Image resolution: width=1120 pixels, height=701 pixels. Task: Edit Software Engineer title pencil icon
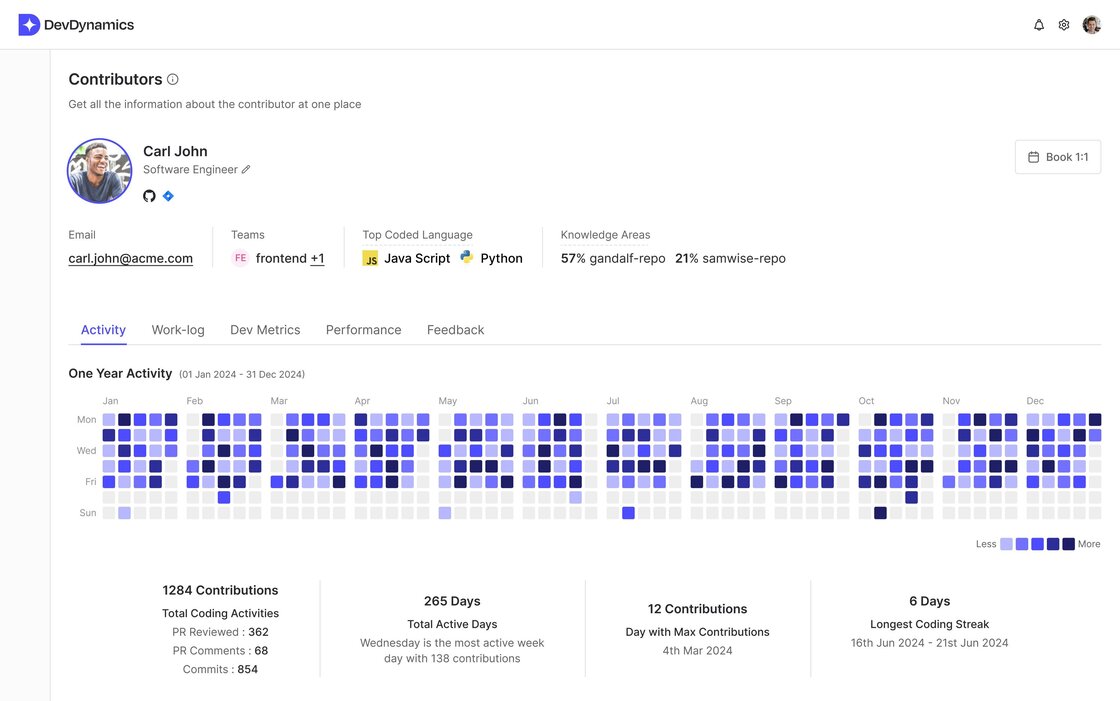tap(246, 169)
